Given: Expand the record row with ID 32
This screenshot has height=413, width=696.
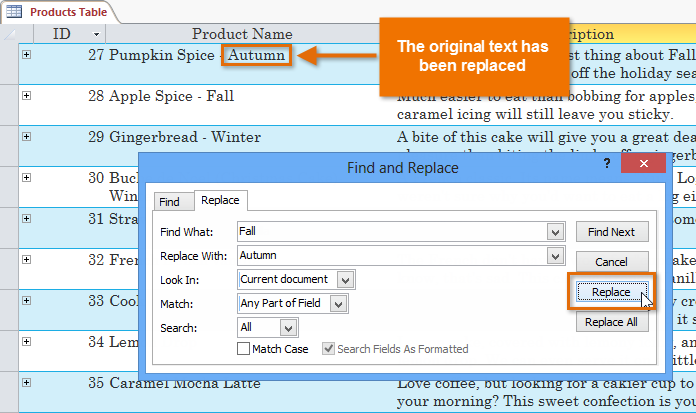Looking at the screenshot, I should pos(27,259).
